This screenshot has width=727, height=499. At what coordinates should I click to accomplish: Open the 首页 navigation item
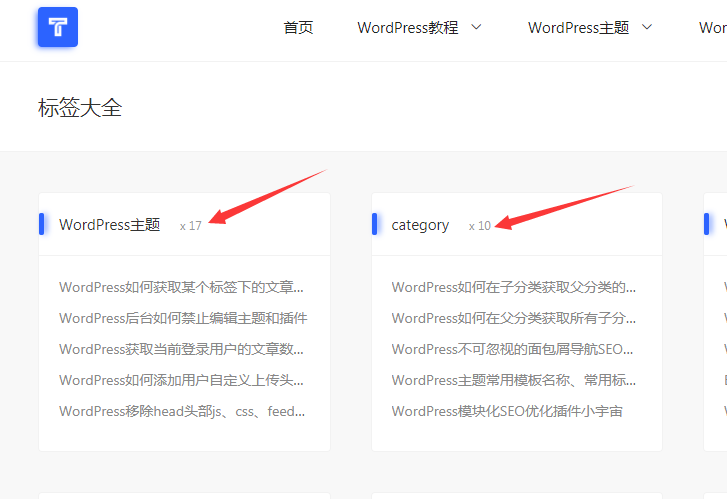(x=298, y=28)
